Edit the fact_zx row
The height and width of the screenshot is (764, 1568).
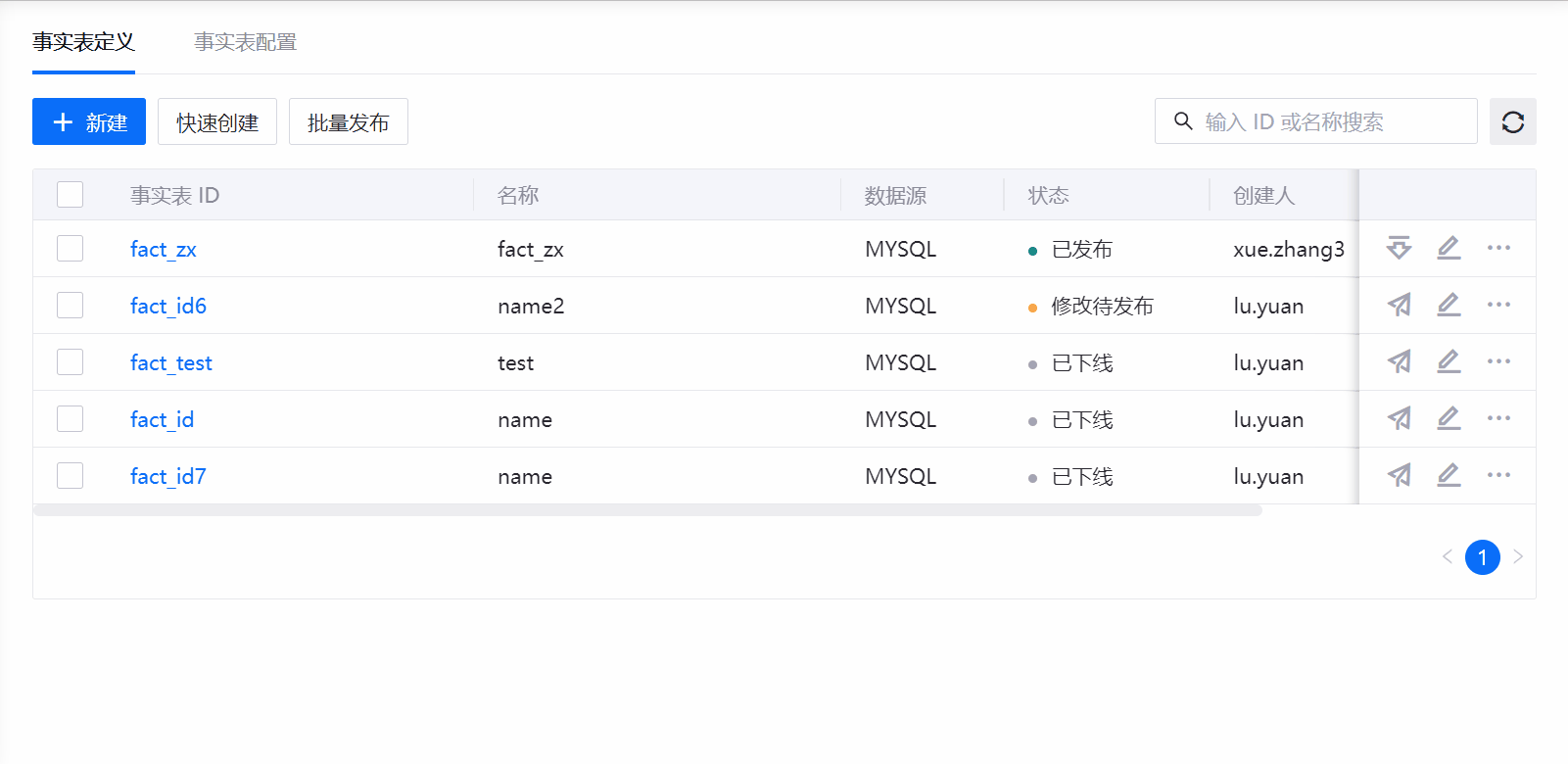pos(1449,249)
